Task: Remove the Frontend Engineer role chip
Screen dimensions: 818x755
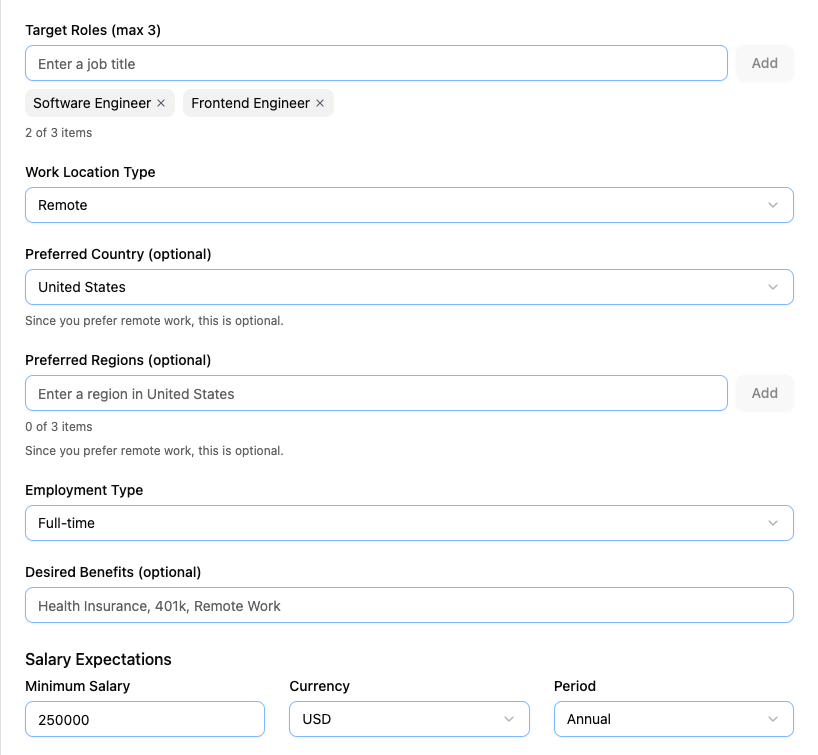Action: click(319, 103)
